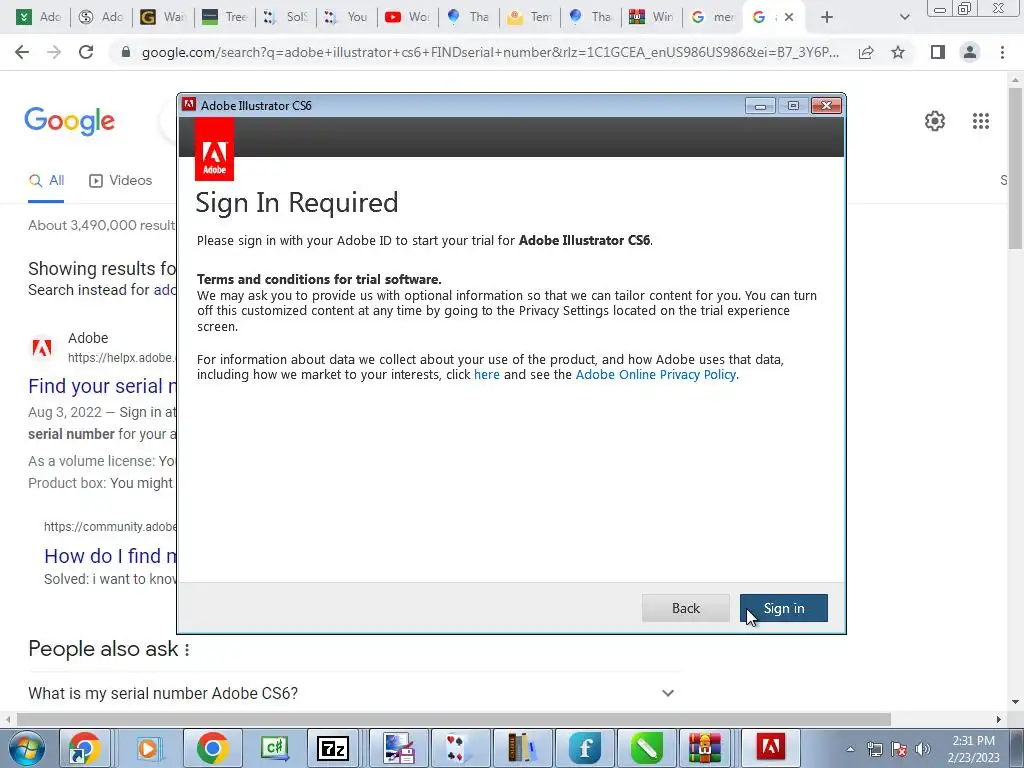Click the vertical page scrollbar
The width and height of the screenshot is (1024, 768).
pyautogui.click(x=1015, y=167)
